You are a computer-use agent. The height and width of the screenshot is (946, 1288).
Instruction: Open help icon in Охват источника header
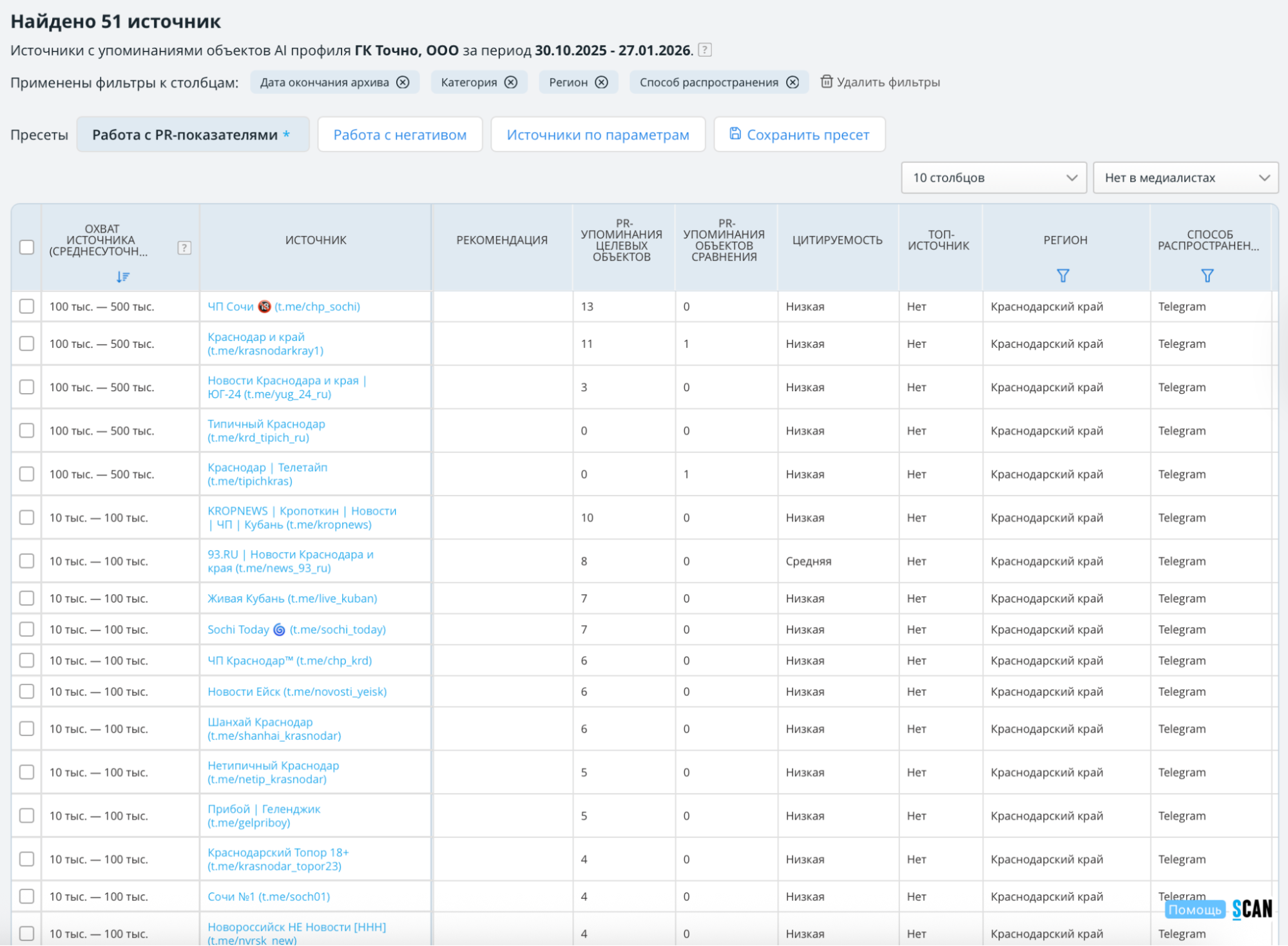click(184, 248)
